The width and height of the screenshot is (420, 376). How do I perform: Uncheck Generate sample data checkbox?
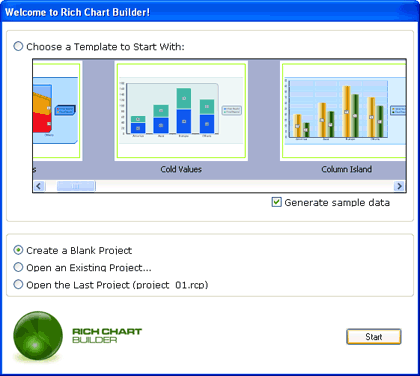pyautogui.click(x=276, y=202)
